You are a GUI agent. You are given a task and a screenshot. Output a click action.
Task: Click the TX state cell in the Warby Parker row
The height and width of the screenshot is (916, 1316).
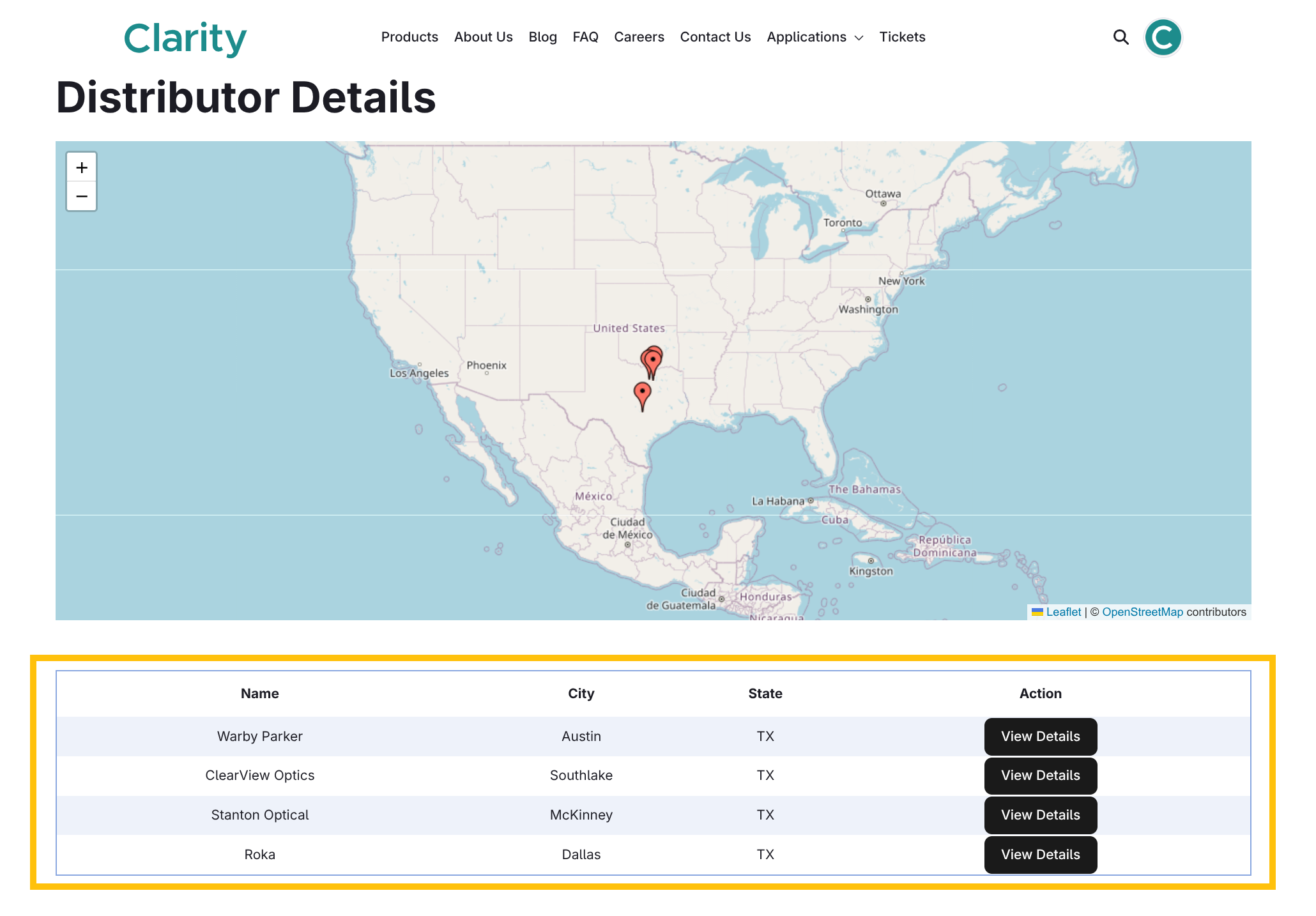[765, 737]
